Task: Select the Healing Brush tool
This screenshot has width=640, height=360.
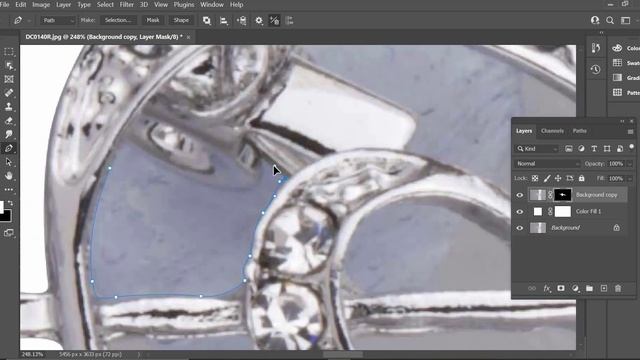Action: [x=9, y=93]
